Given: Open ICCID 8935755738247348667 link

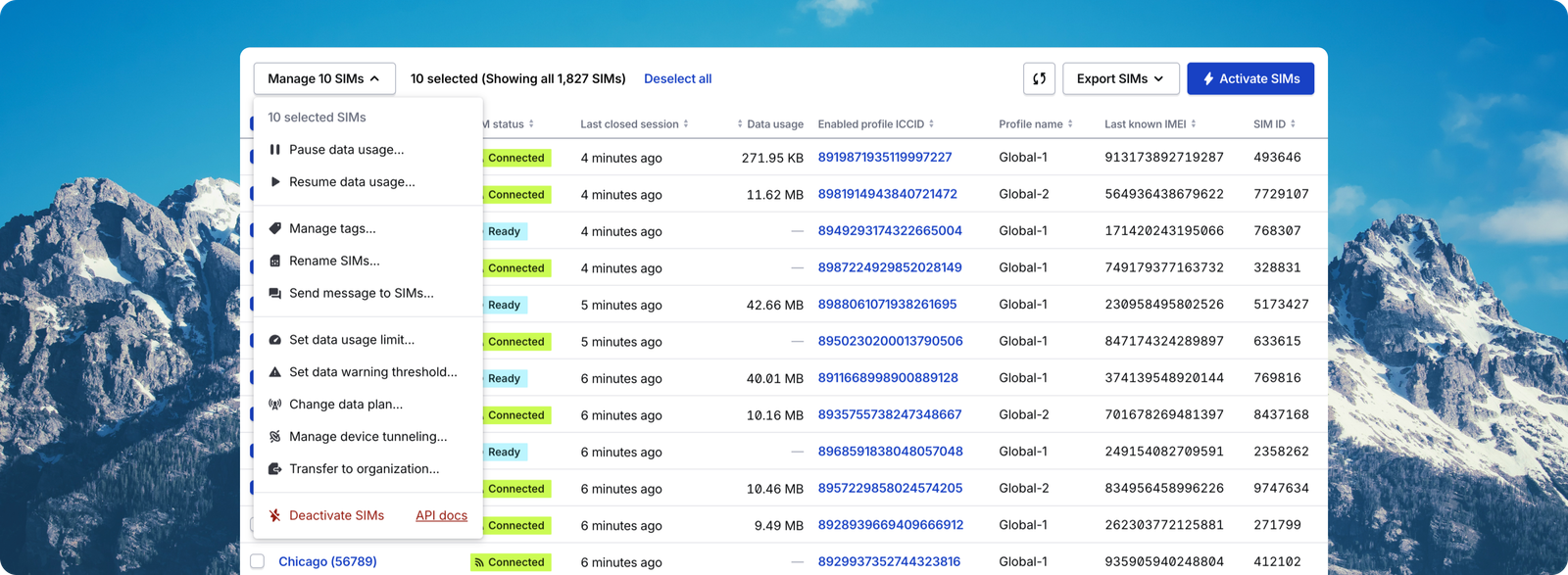Looking at the screenshot, I should tap(890, 414).
